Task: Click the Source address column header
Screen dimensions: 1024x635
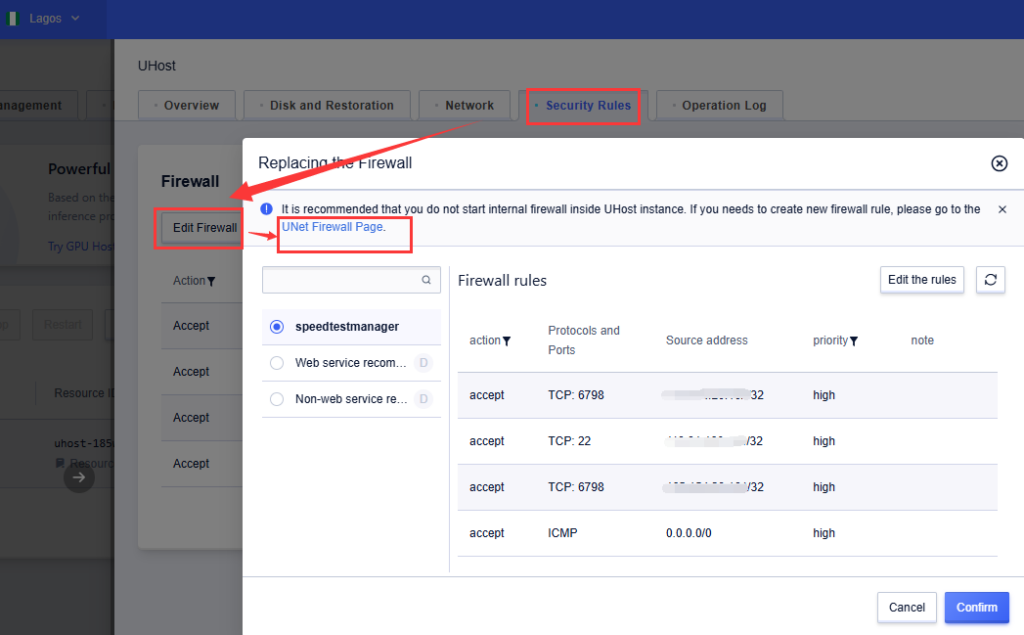Action: pyautogui.click(x=707, y=340)
